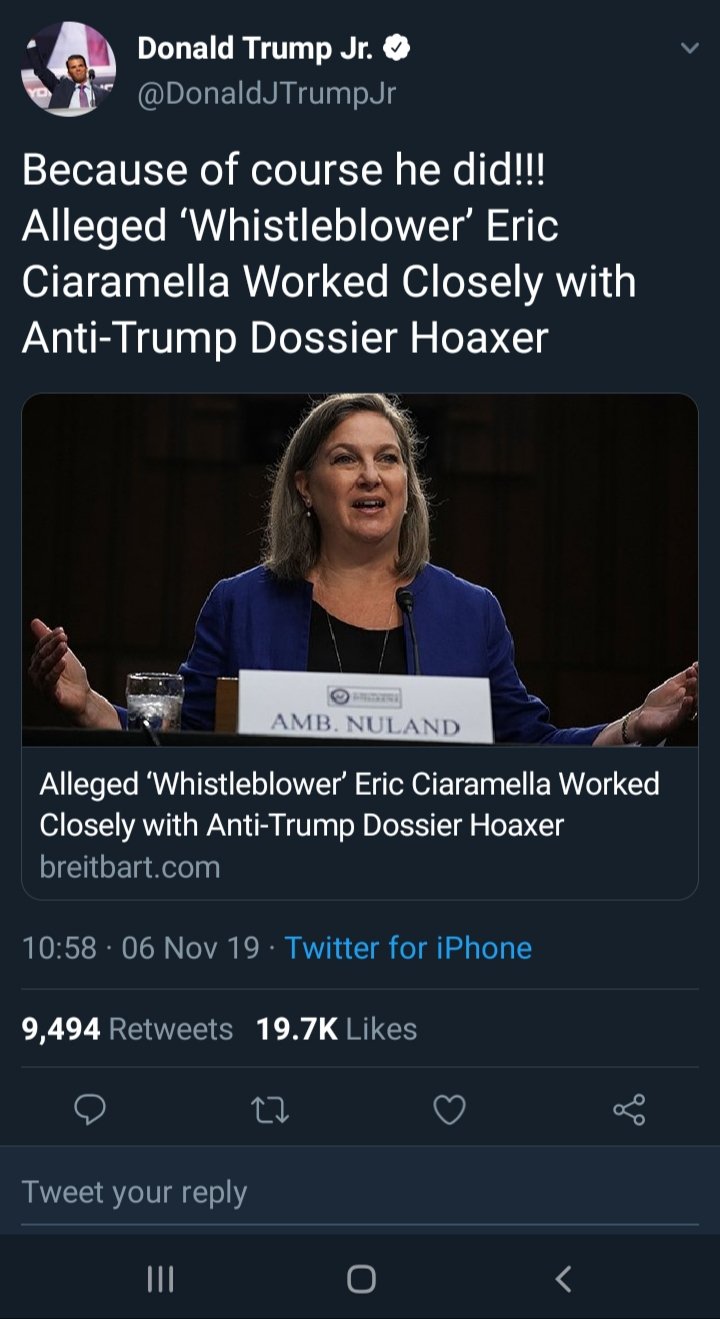Image resolution: width=720 pixels, height=1319 pixels.
Task: Tap the 10:58 06 Nov 19 timestamp
Action: 140,947
